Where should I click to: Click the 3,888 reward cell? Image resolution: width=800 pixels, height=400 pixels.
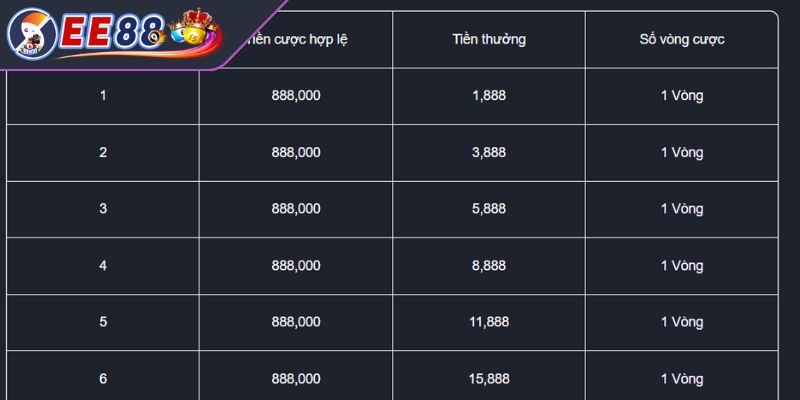(489, 153)
